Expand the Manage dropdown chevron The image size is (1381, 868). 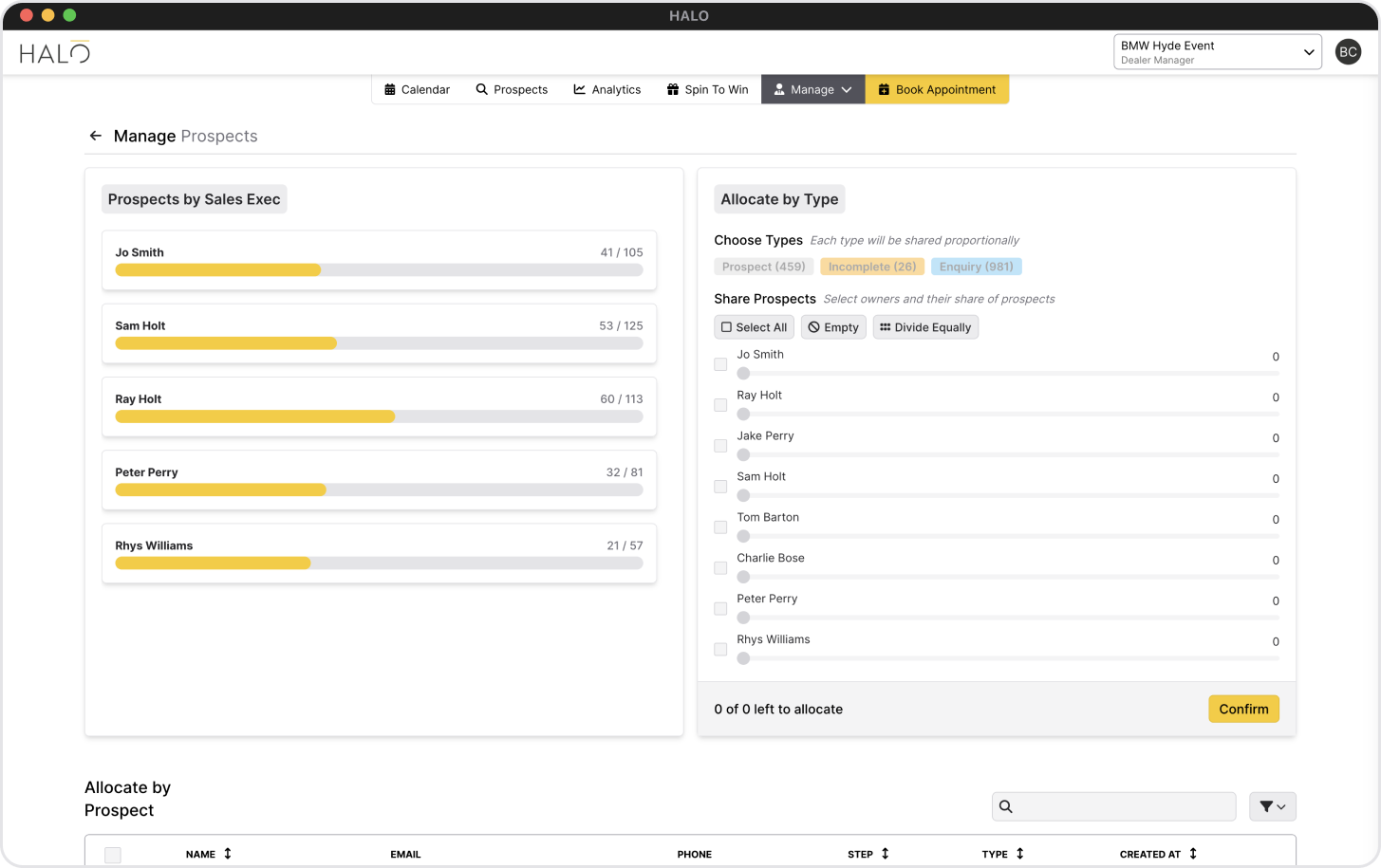[x=847, y=89]
